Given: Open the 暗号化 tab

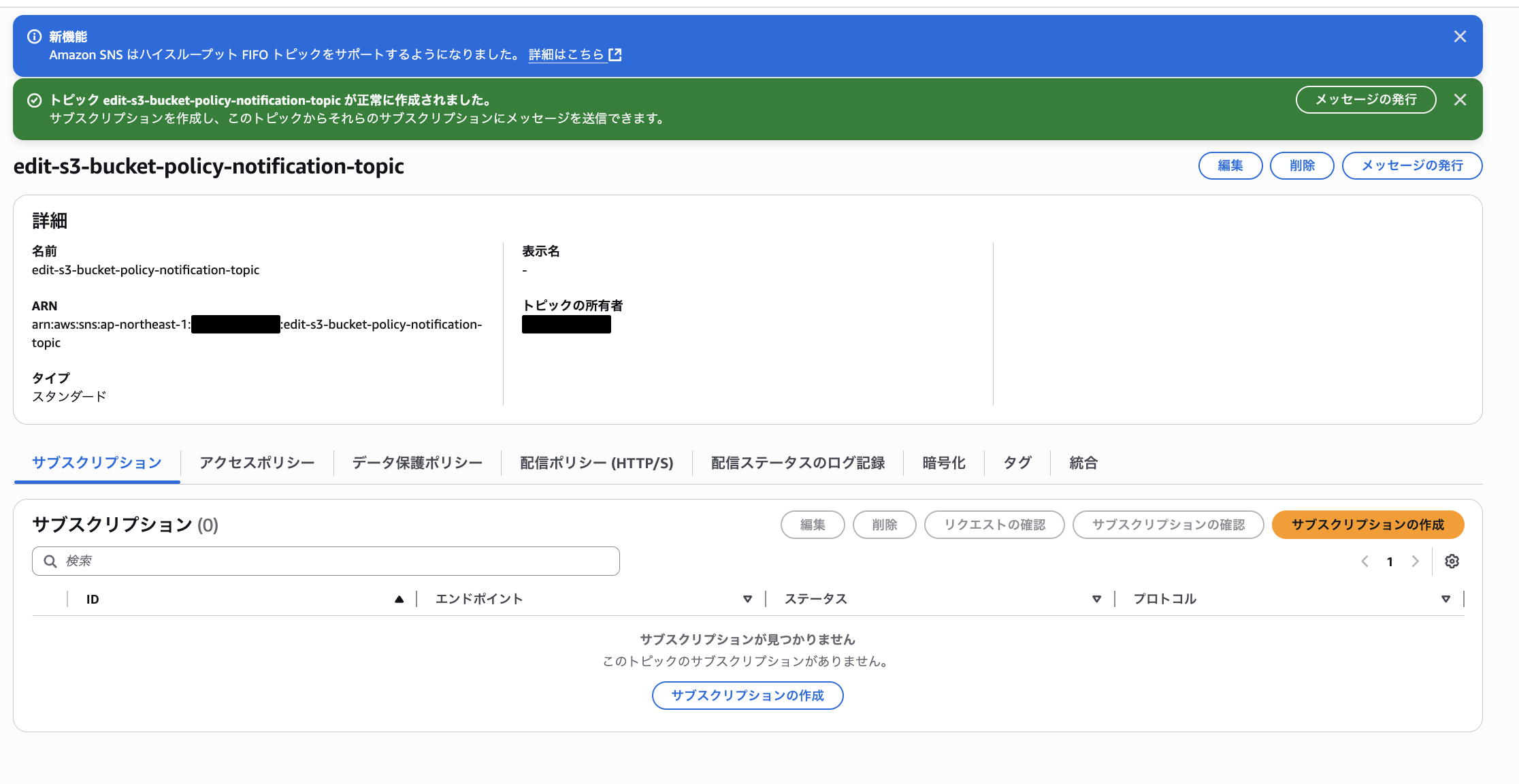Looking at the screenshot, I should tap(943, 463).
